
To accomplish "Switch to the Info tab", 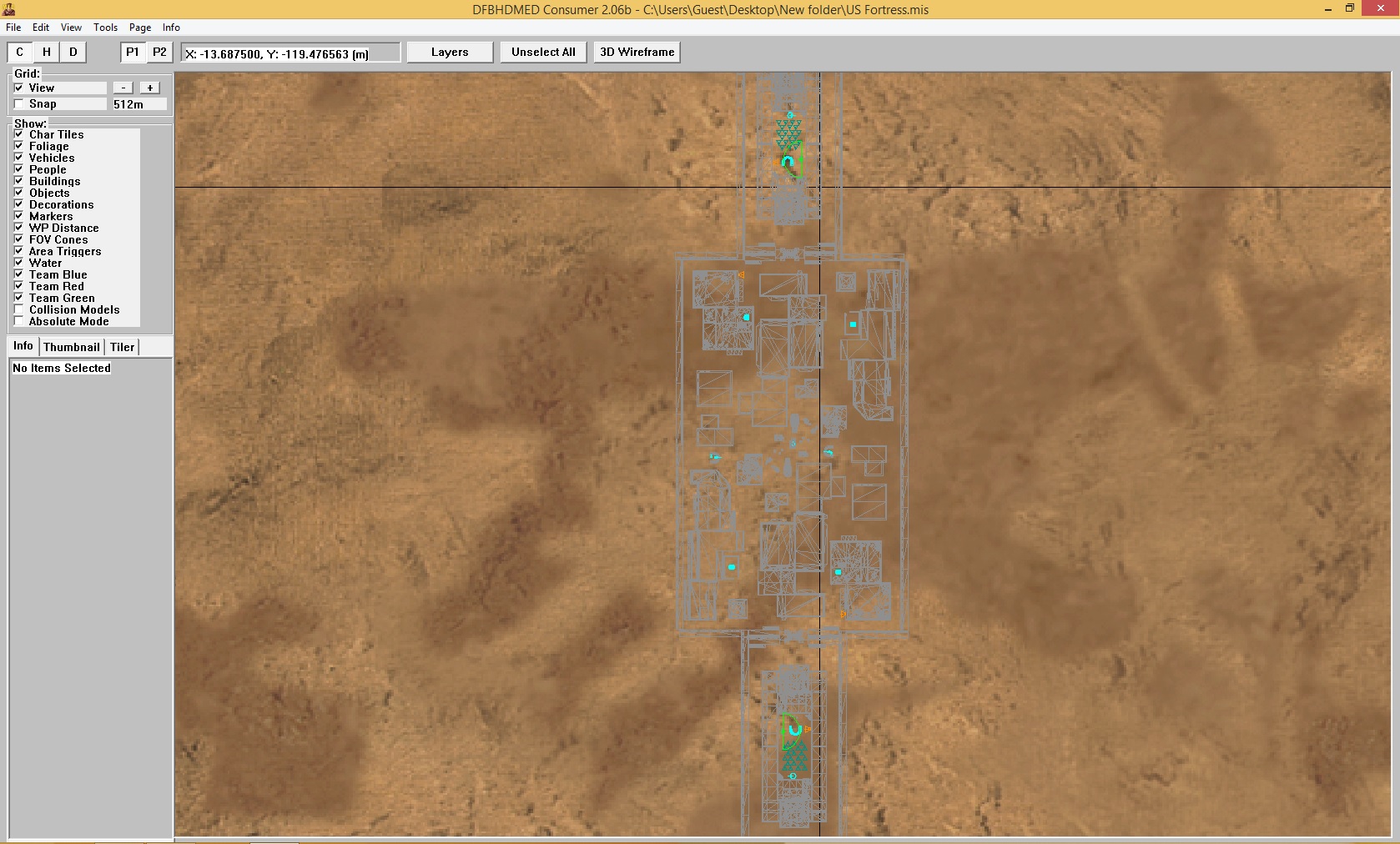I will tap(23, 346).
